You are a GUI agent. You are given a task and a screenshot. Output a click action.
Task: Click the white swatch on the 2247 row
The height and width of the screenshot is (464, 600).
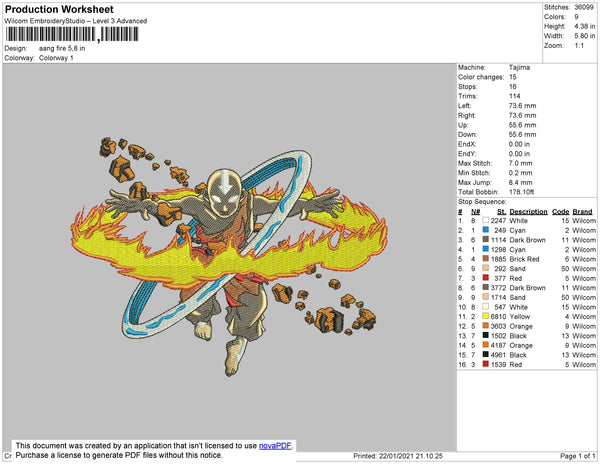[x=486, y=220]
